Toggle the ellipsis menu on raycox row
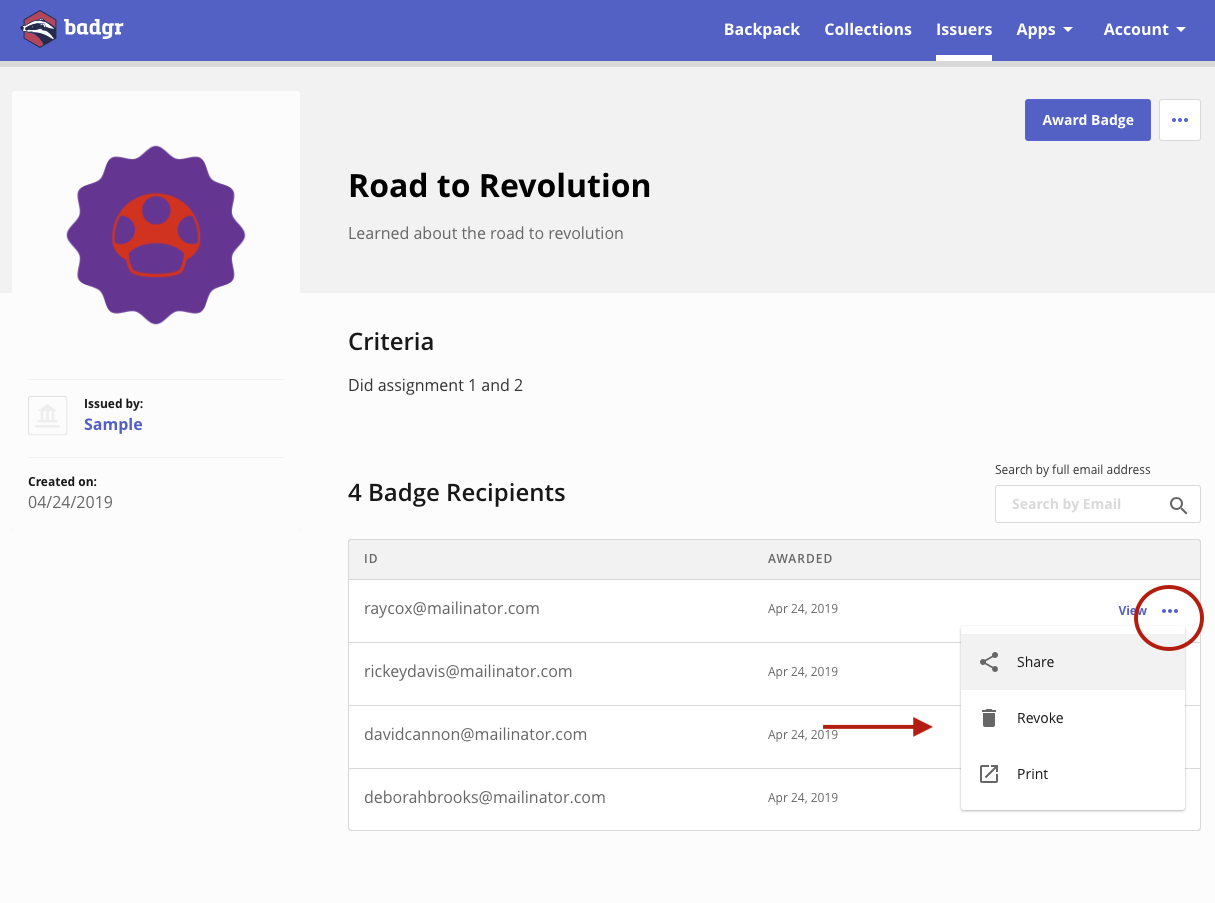1215x903 pixels. pos(1170,611)
